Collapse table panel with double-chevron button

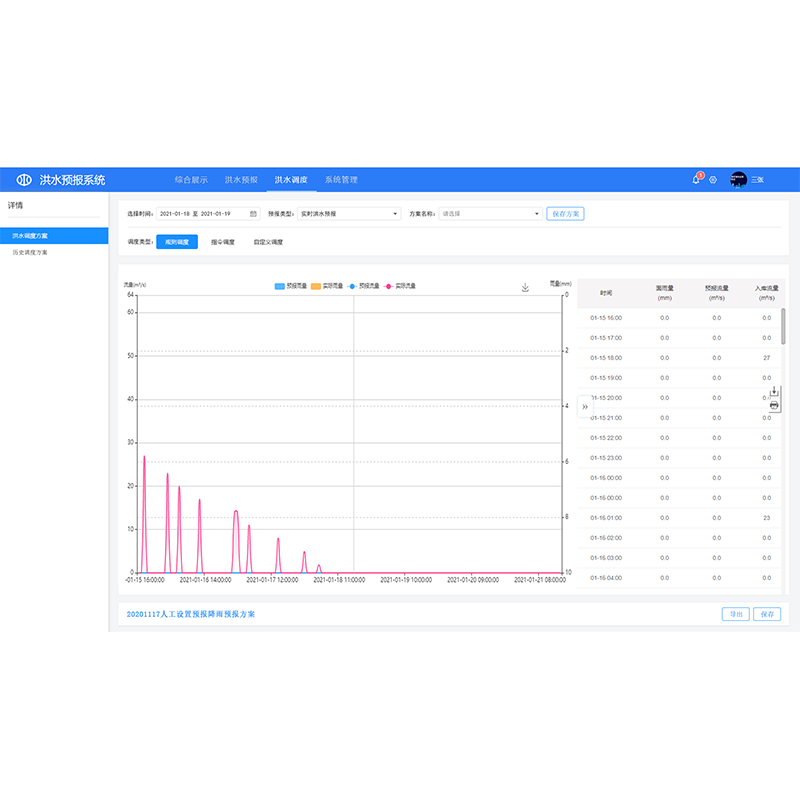pos(585,406)
